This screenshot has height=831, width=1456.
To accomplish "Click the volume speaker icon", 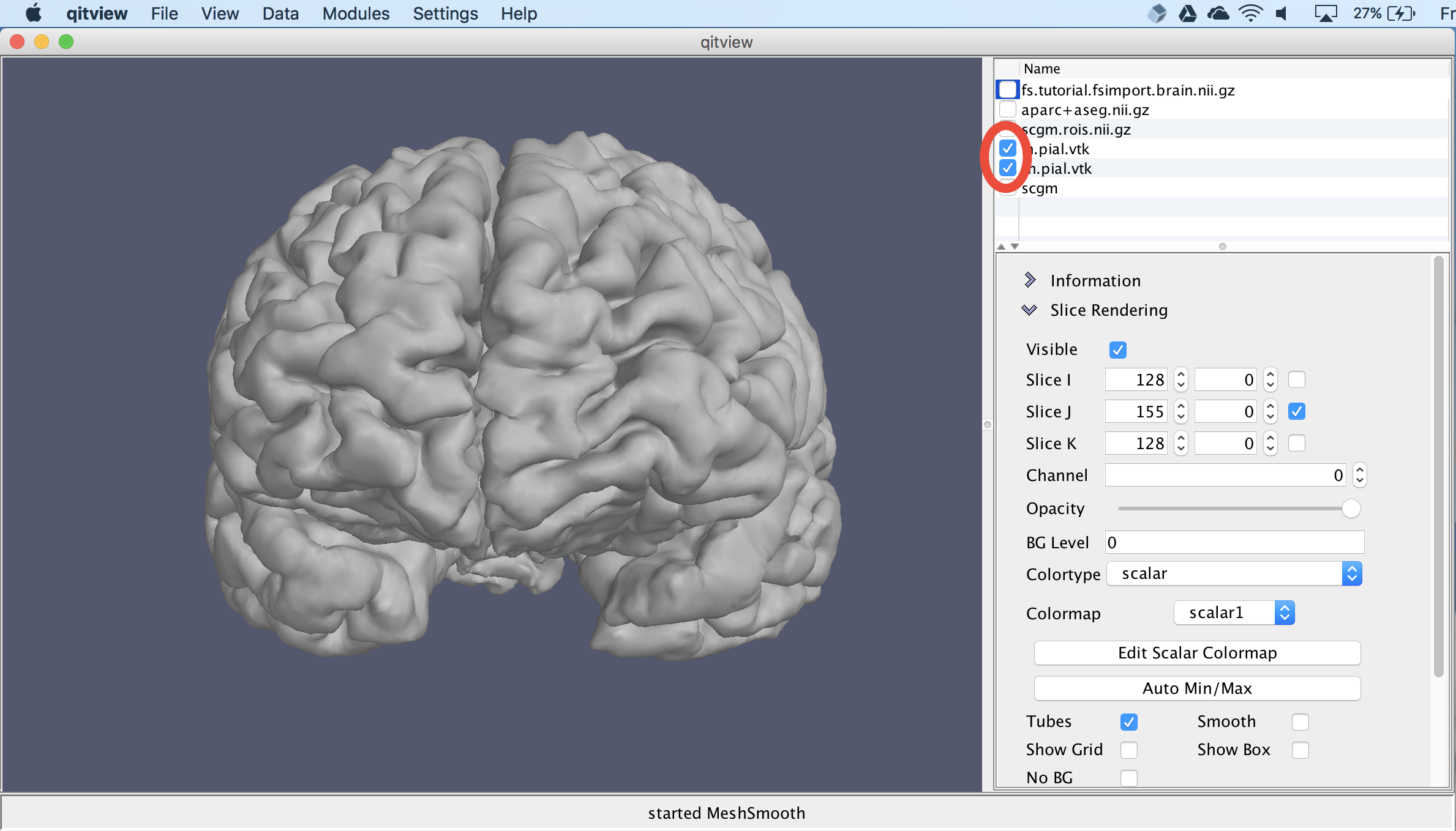I will pos(1282,13).
